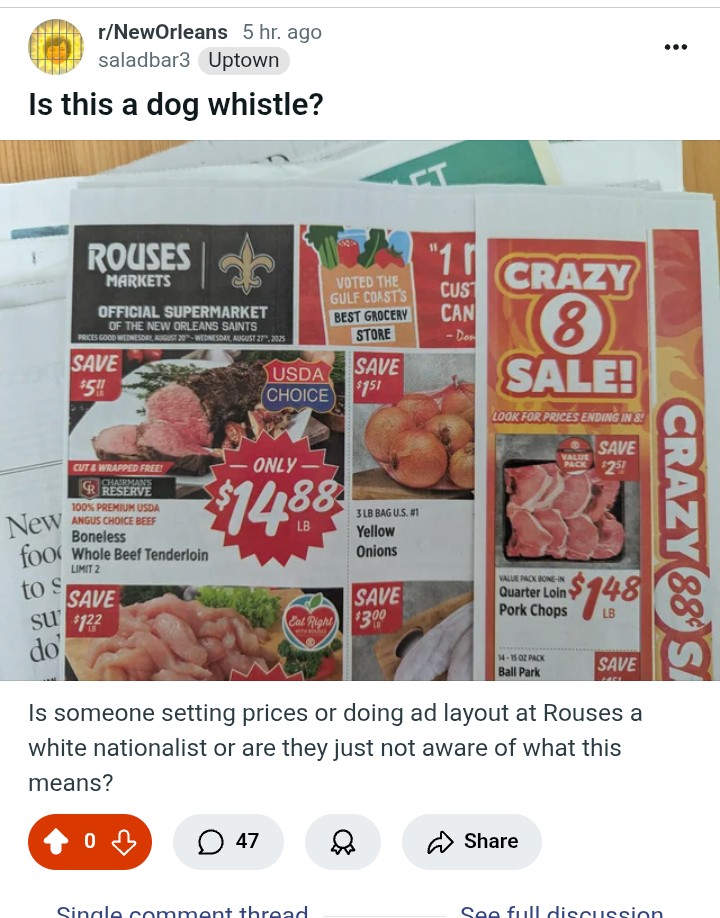The image size is (720, 918).
Task: Visit the r/NewOrleans subreddit link
Action: pyautogui.click(x=163, y=32)
